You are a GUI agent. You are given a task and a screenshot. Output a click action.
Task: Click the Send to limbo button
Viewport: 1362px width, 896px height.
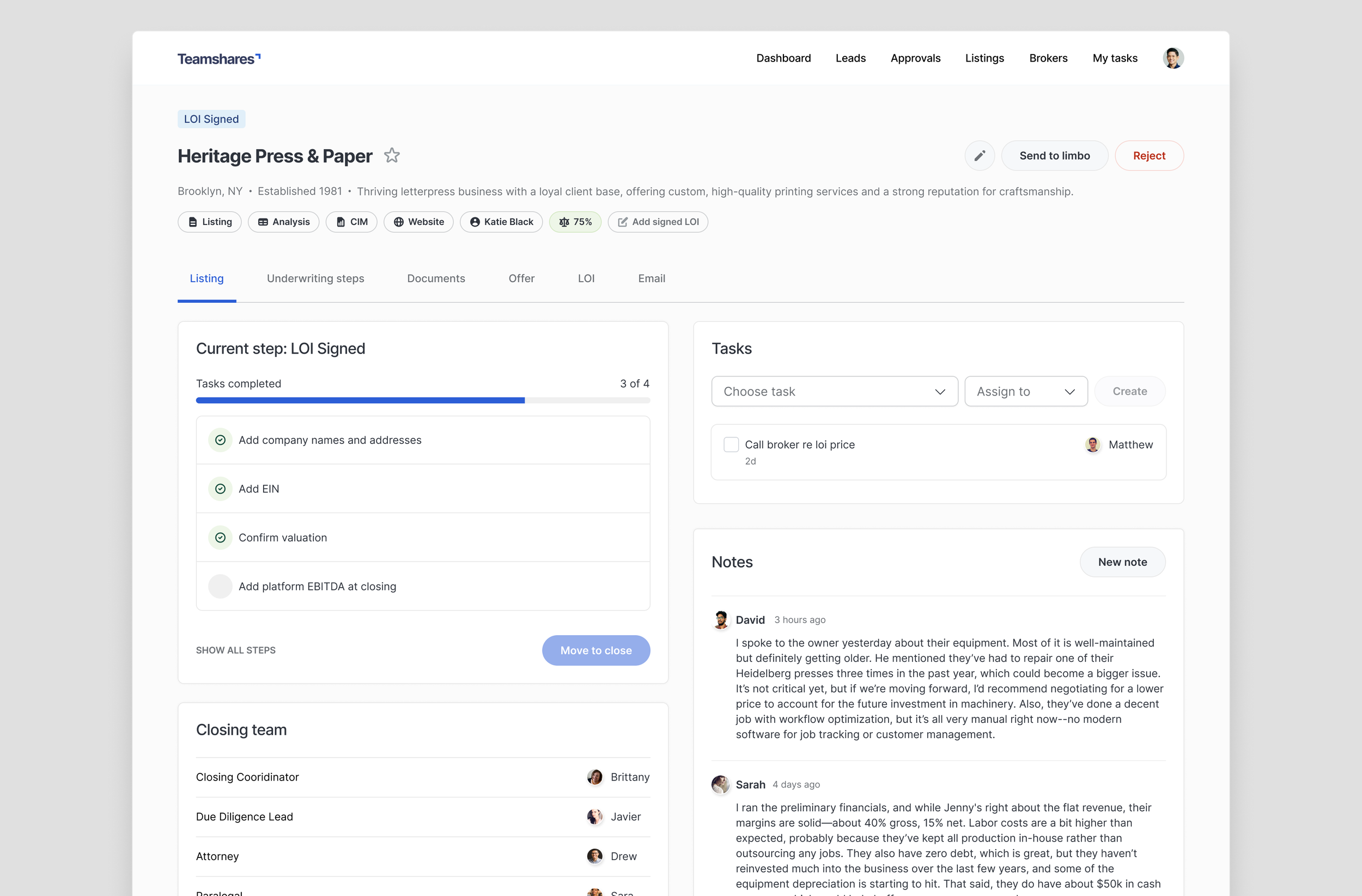[1054, 156]
